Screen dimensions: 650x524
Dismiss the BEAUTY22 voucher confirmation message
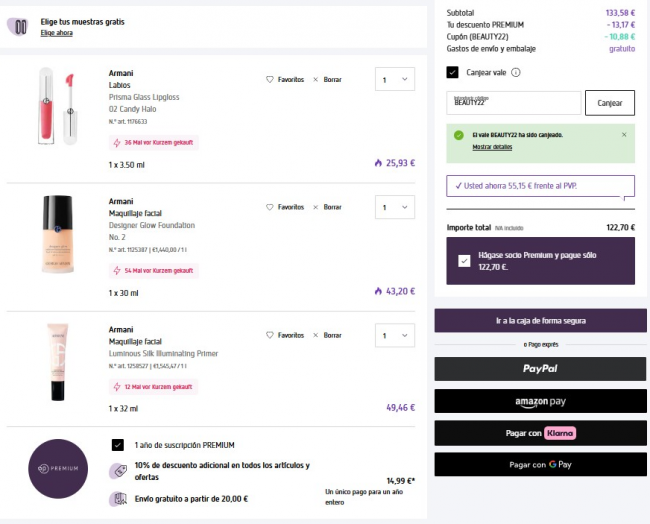624,134
